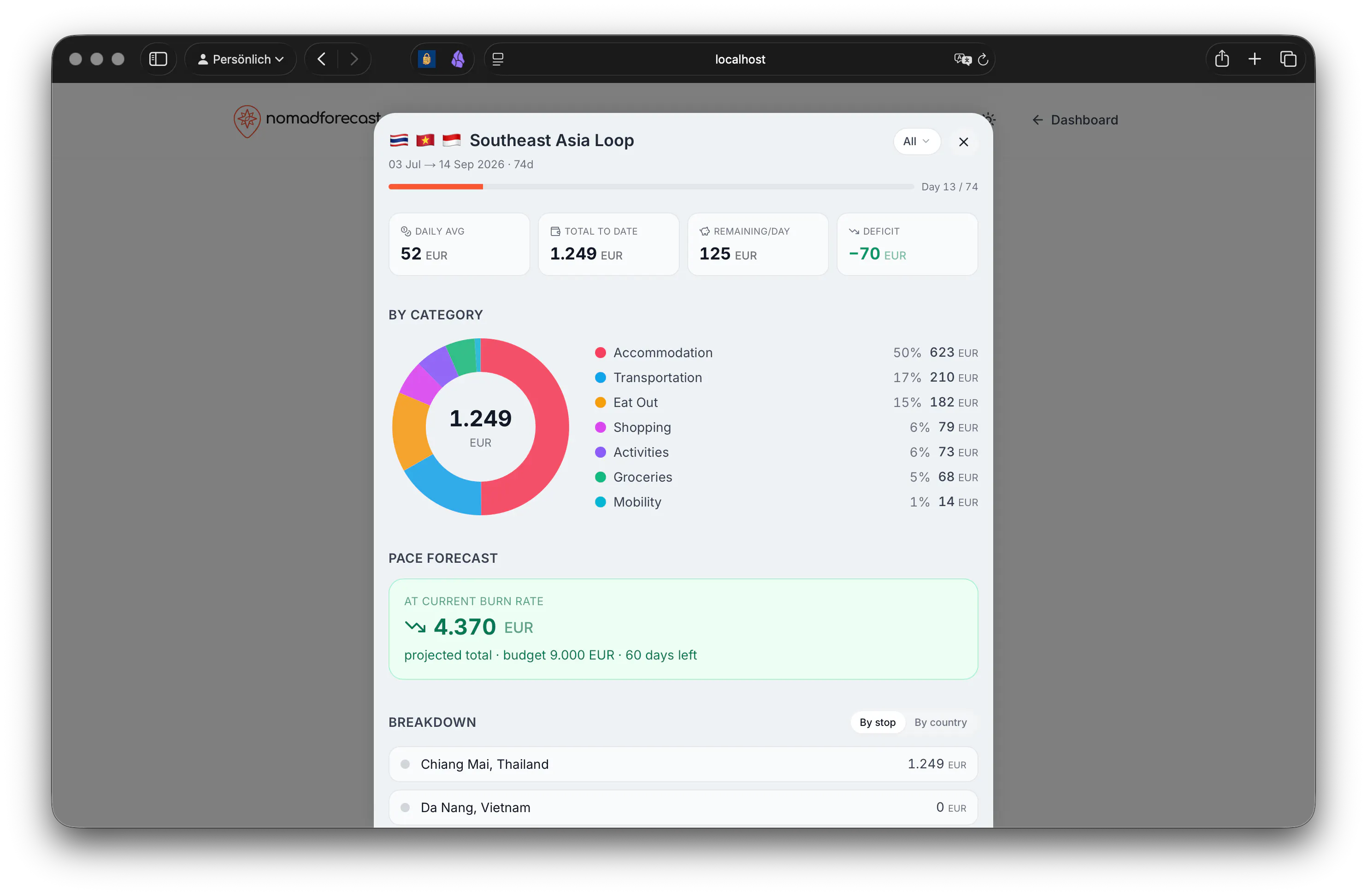Click the Activities legend row
The height and width of the screenshot is (896, 1367).
tap(786, 452)
